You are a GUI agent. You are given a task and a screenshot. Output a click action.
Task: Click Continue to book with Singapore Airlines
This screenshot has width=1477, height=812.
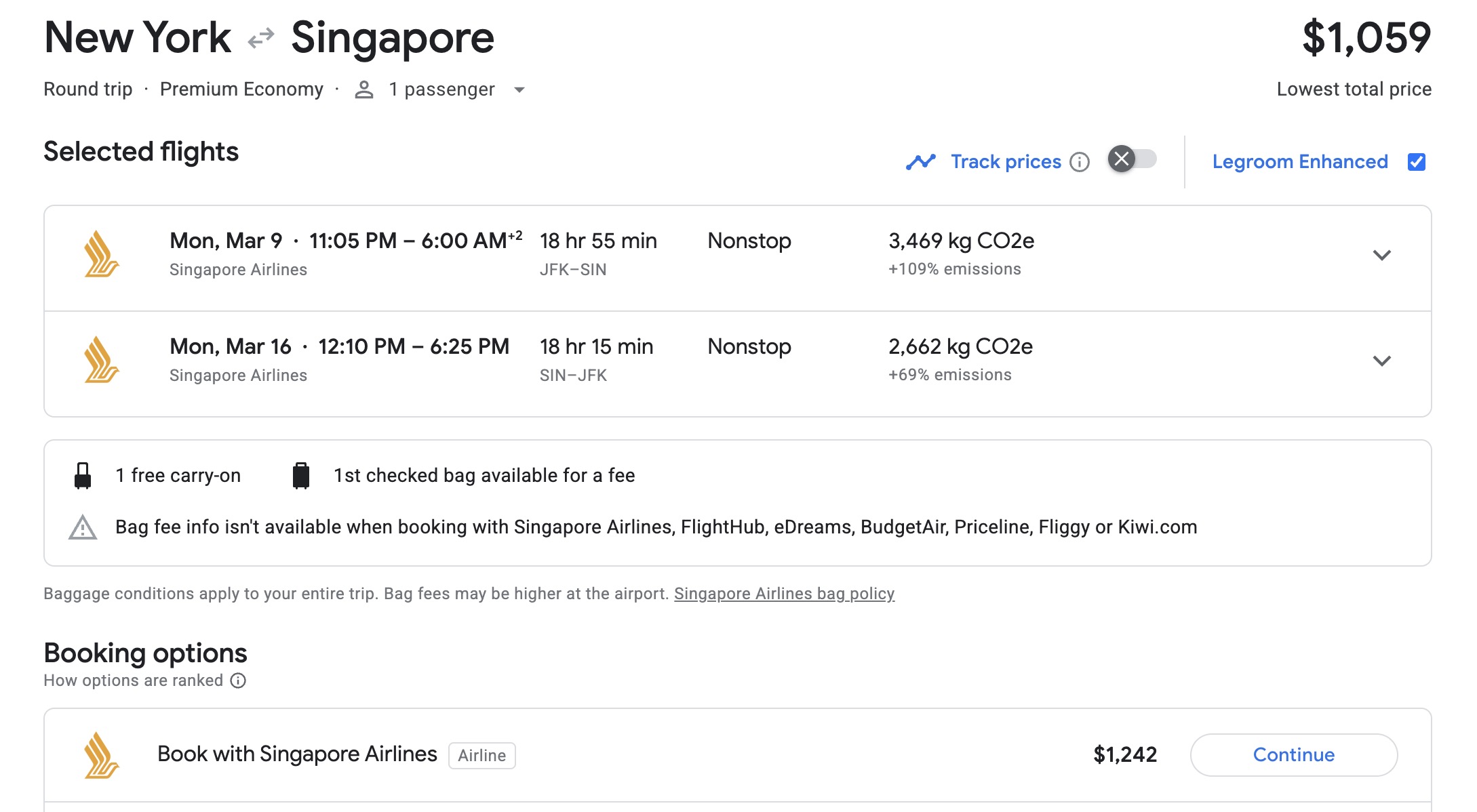[x=1293, y=754]
